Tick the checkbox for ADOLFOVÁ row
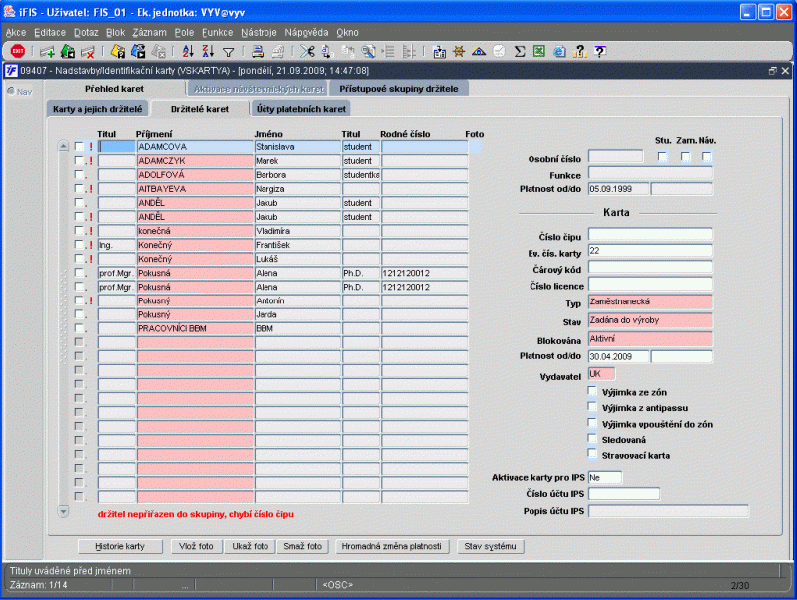The width and height of the screenshot is (797, 600). pos(79,174)
